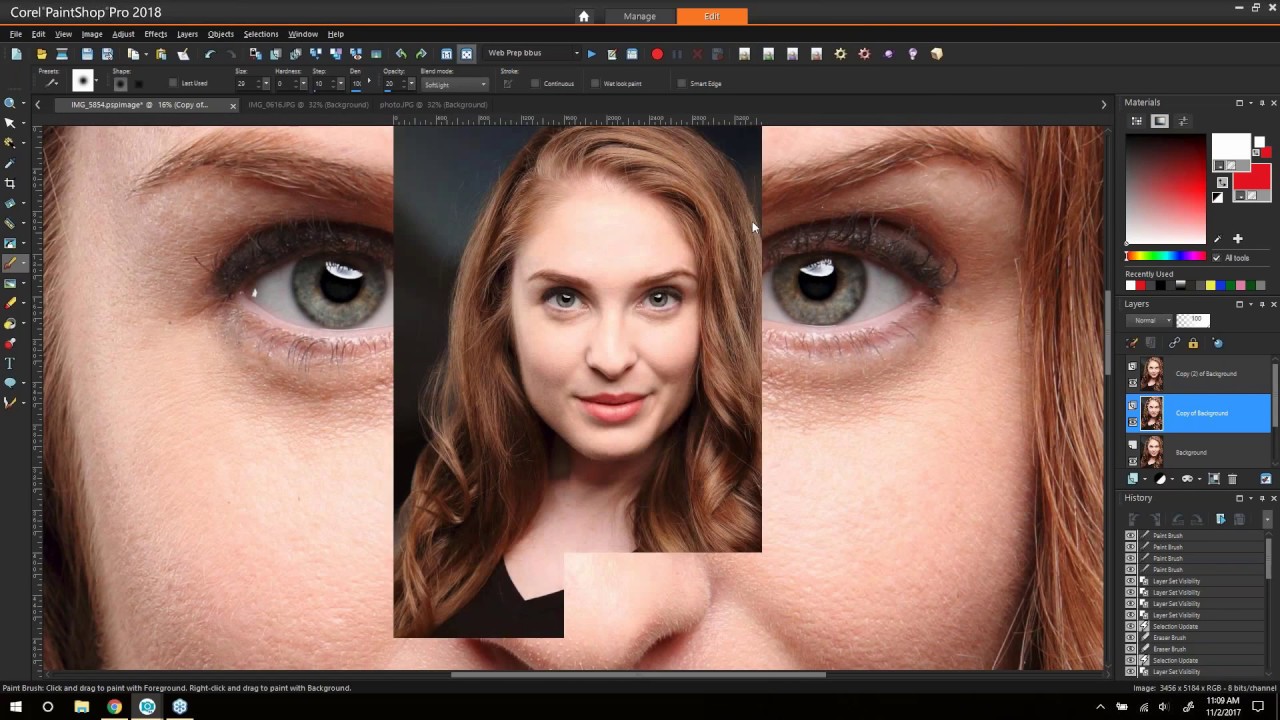Click the horizontal scrollbar below the canvas
1280x720 pixels.
click(x=638, y=675)
